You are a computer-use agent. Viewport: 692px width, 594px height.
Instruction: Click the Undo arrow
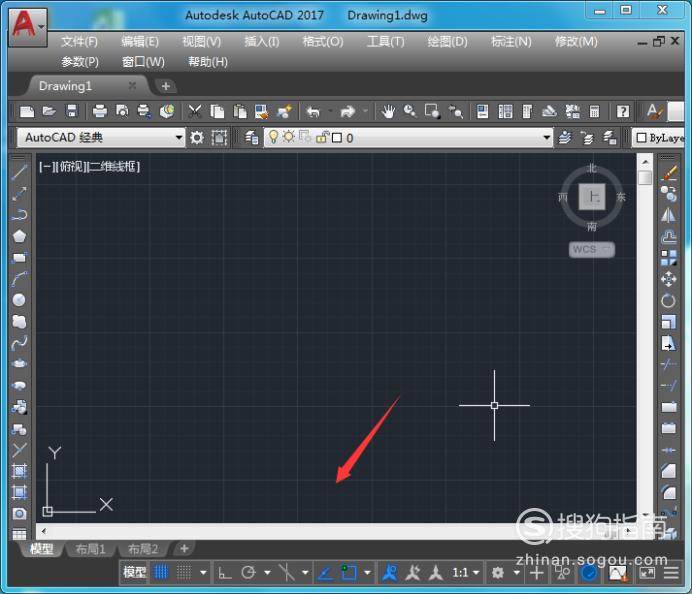coord(313,112)
